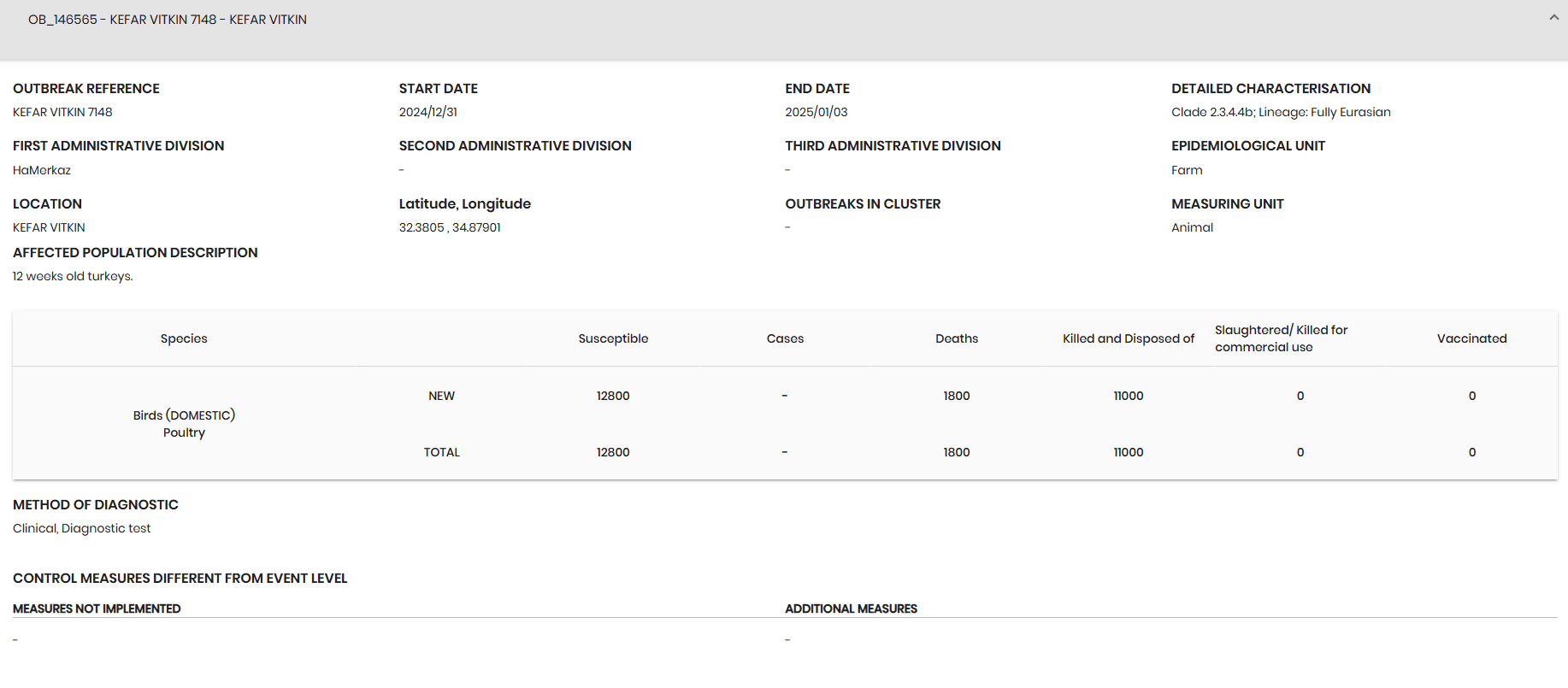Screen dimensions: 1568x688
Task: Click the OUTBREAKS IN CLUSTER label
Action: click(863, 203)
